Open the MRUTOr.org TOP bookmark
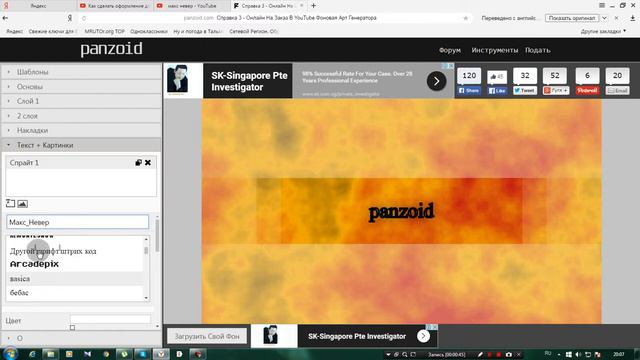Viewport: 640px width, 360px height. point(104,31)
